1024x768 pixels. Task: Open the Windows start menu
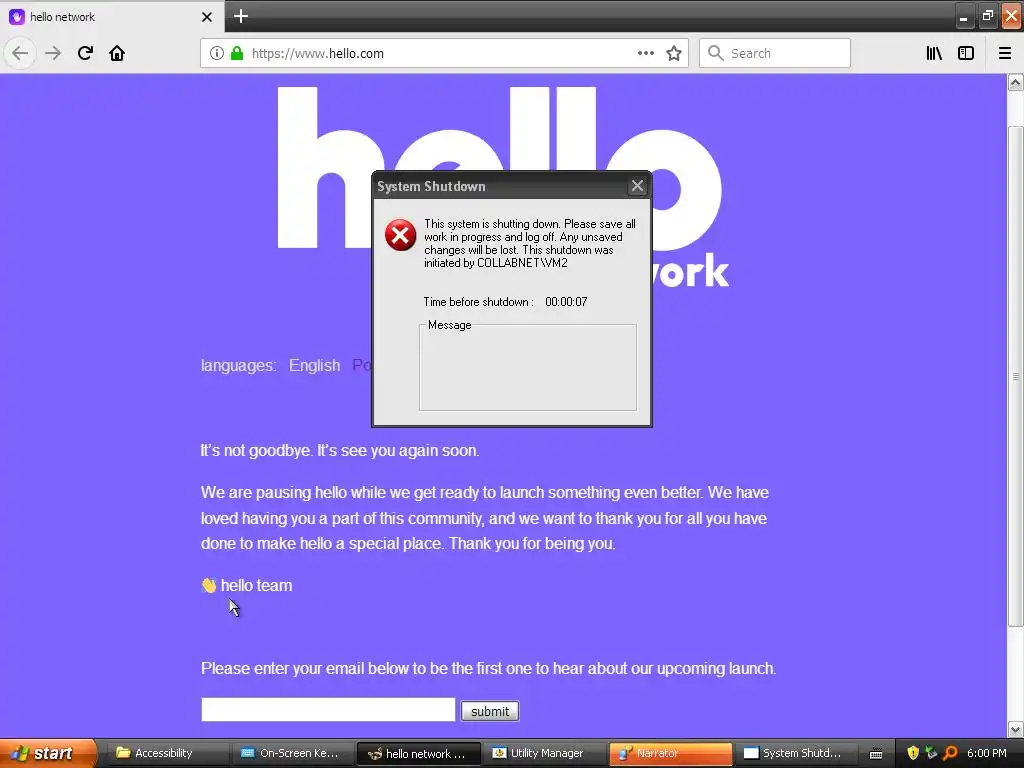[x=47, y=753]
